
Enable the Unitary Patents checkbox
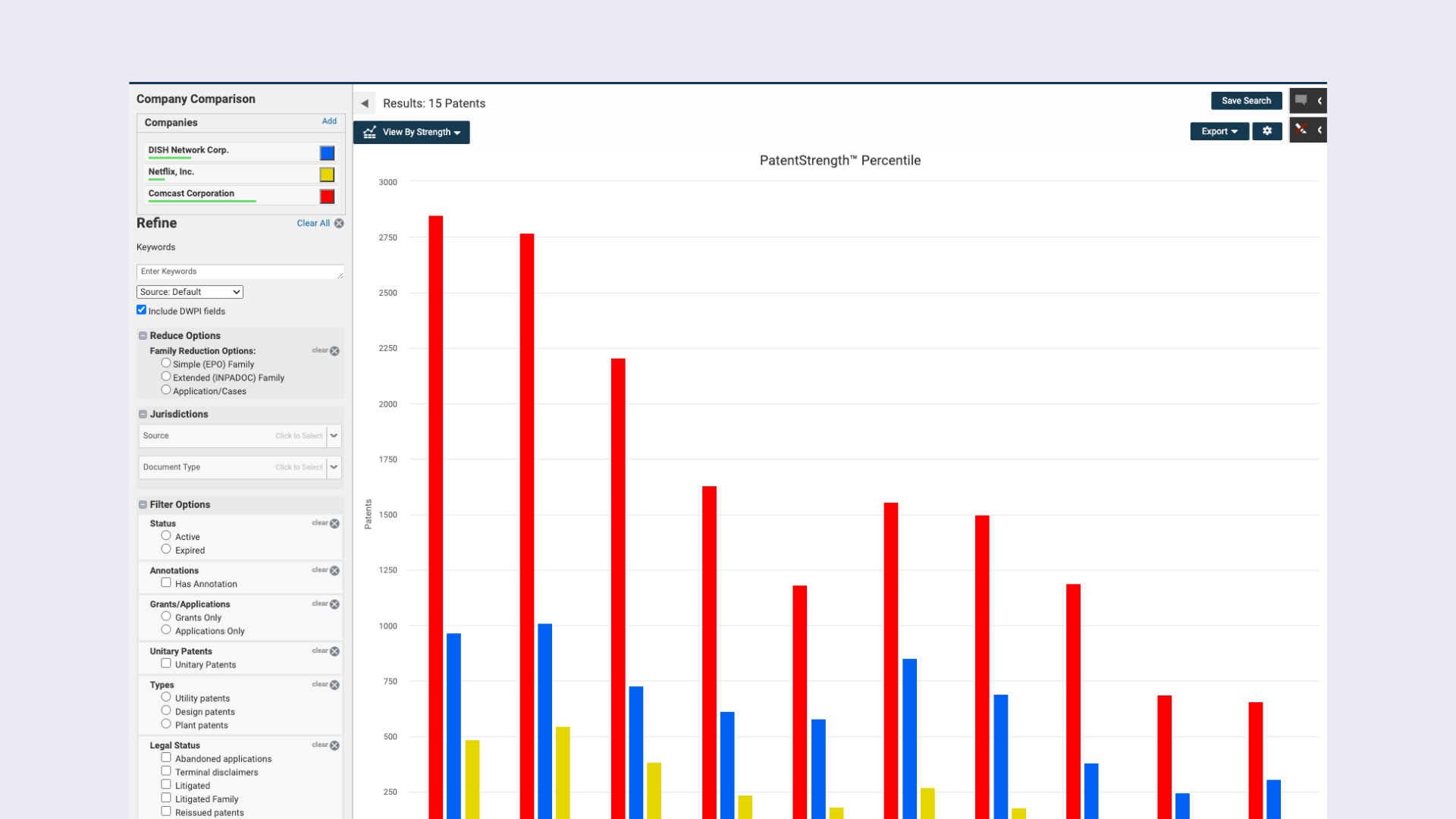coord(165,664)
